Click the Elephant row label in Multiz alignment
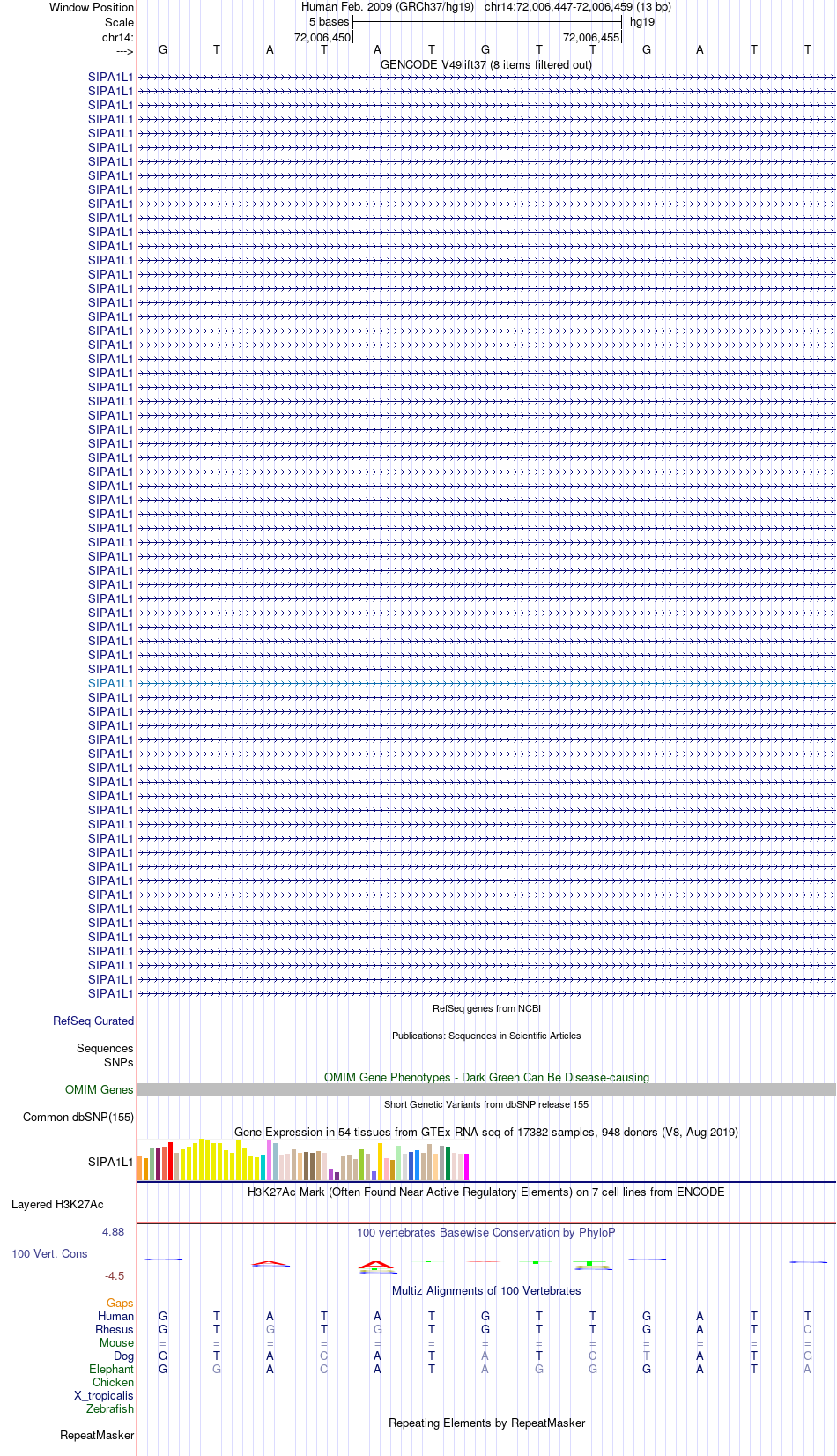Screen dimensions: 837x1456 coord(111,1369)
